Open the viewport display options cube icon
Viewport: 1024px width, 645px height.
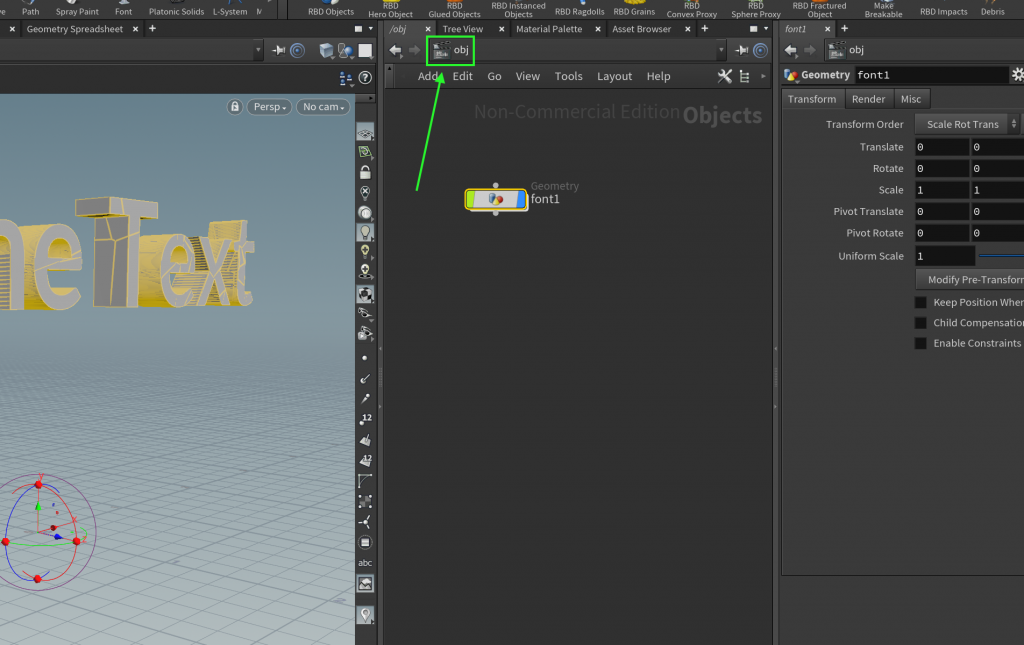click(326, 50)
